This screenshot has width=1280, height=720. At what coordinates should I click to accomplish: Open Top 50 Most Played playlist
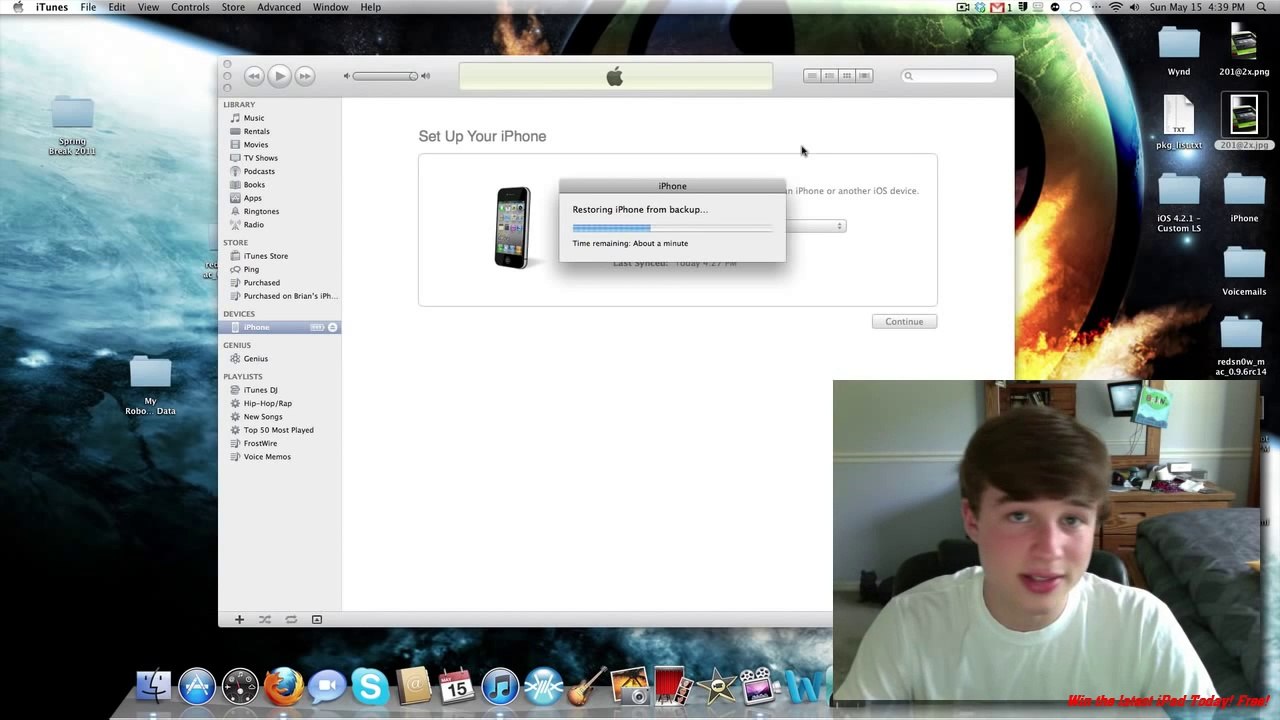[x=280, y=430]
